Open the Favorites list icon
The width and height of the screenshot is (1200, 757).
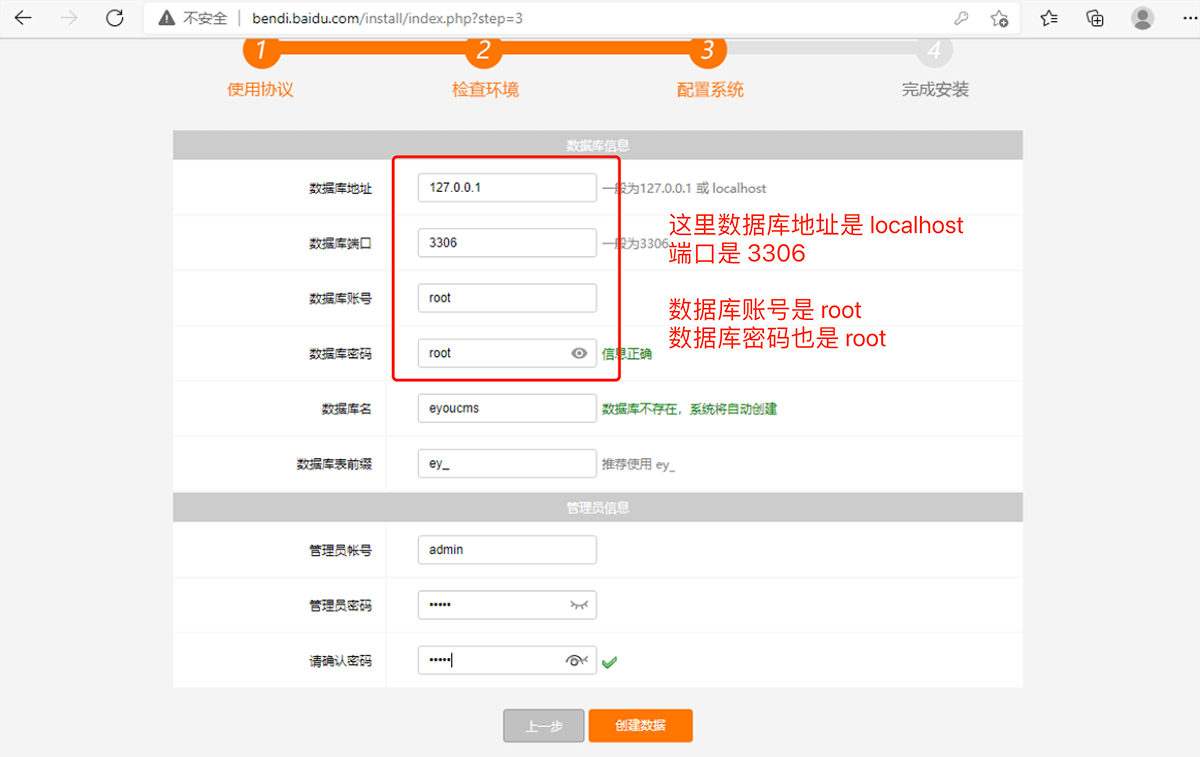(1049, 18)
